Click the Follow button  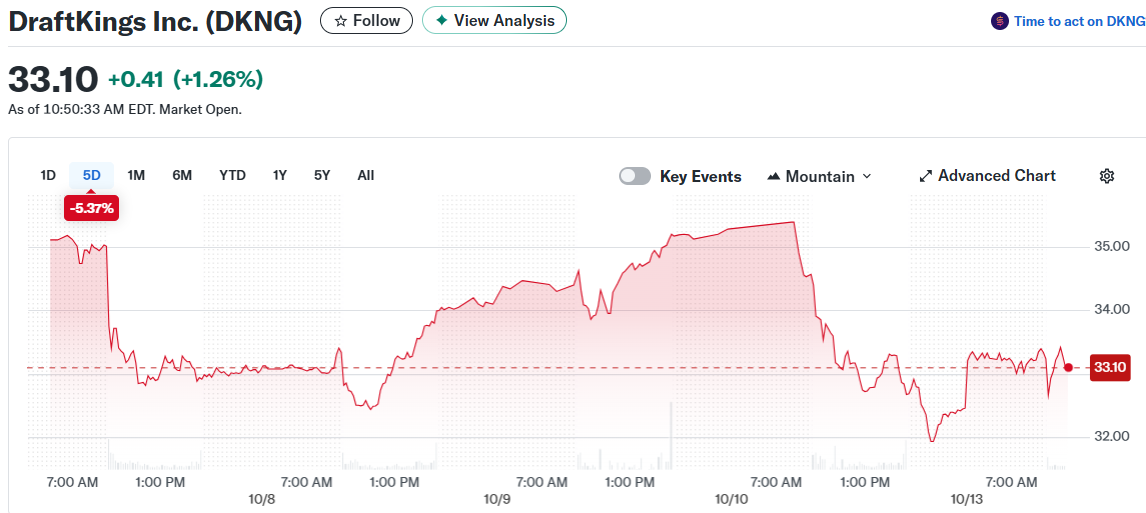coord(366,20)
